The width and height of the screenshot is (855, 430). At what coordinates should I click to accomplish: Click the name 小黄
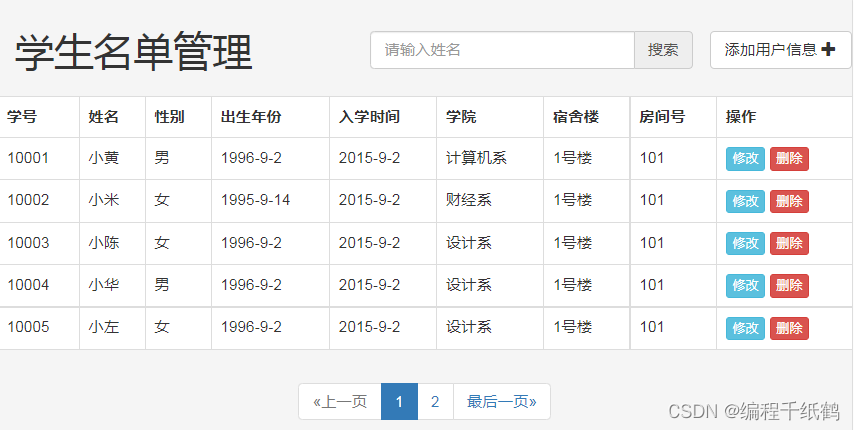pos(104,158)
